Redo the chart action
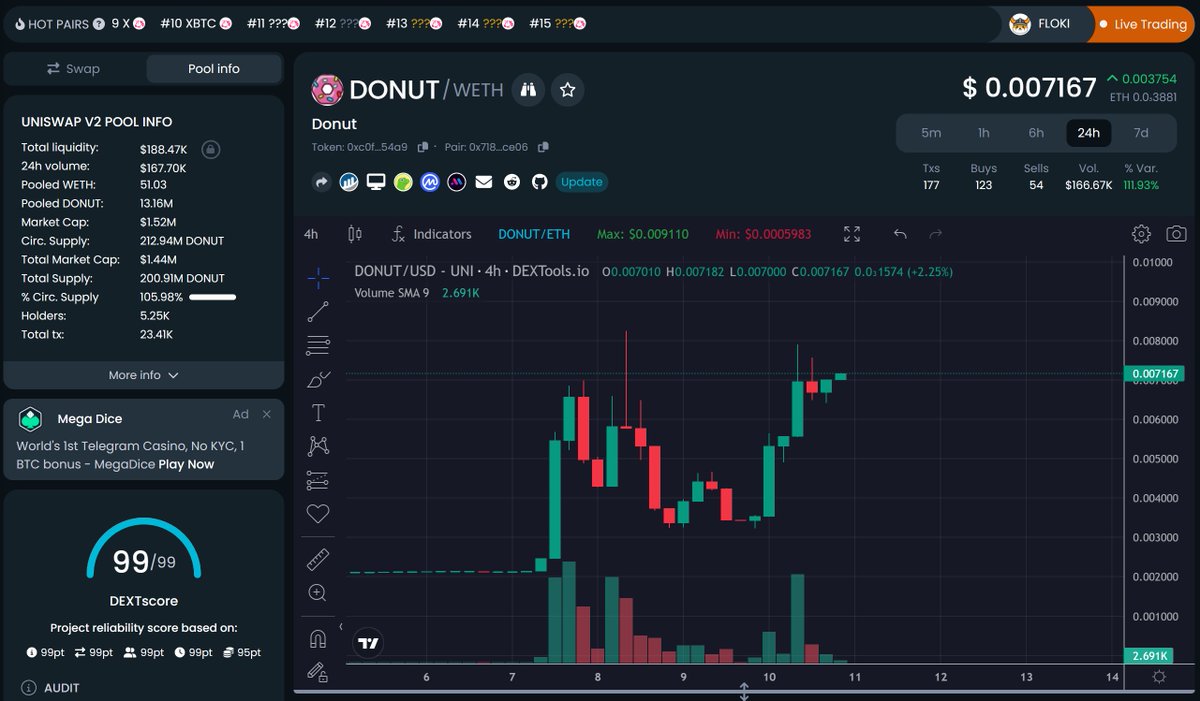1200x701 pixels. (x=936, y=234)
